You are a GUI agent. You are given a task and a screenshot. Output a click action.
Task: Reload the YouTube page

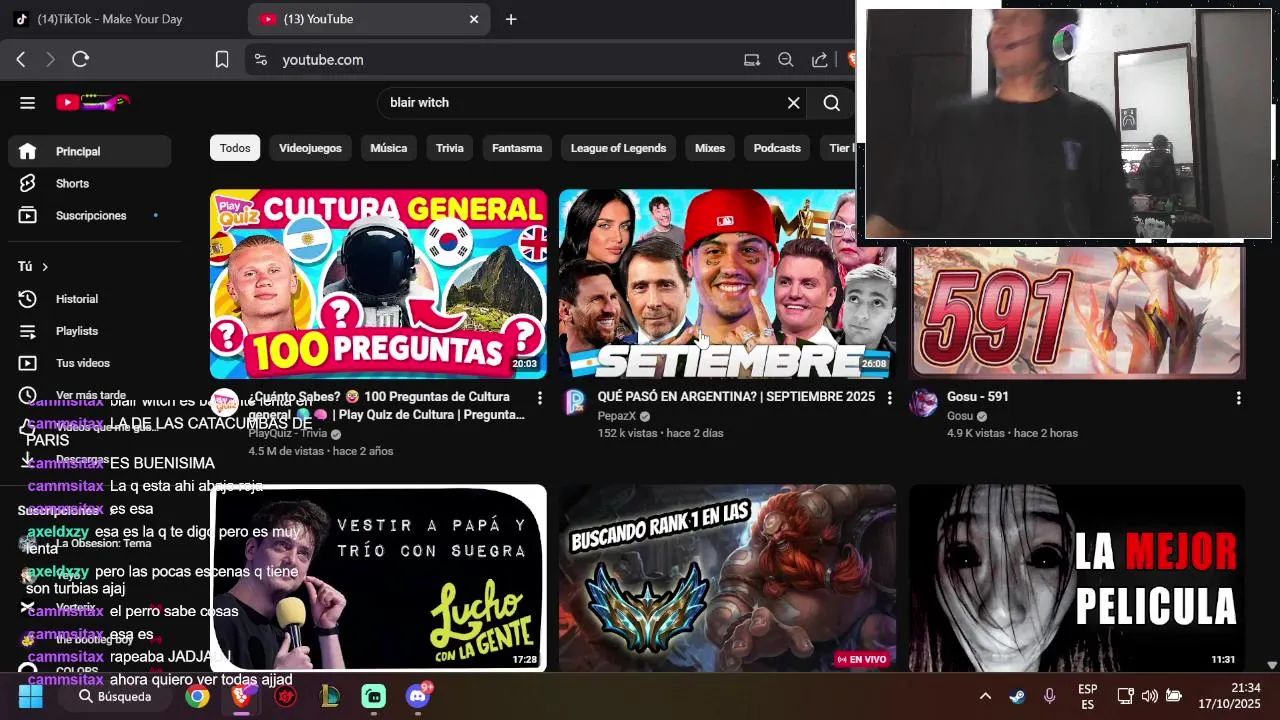click(x=81, y=60)
